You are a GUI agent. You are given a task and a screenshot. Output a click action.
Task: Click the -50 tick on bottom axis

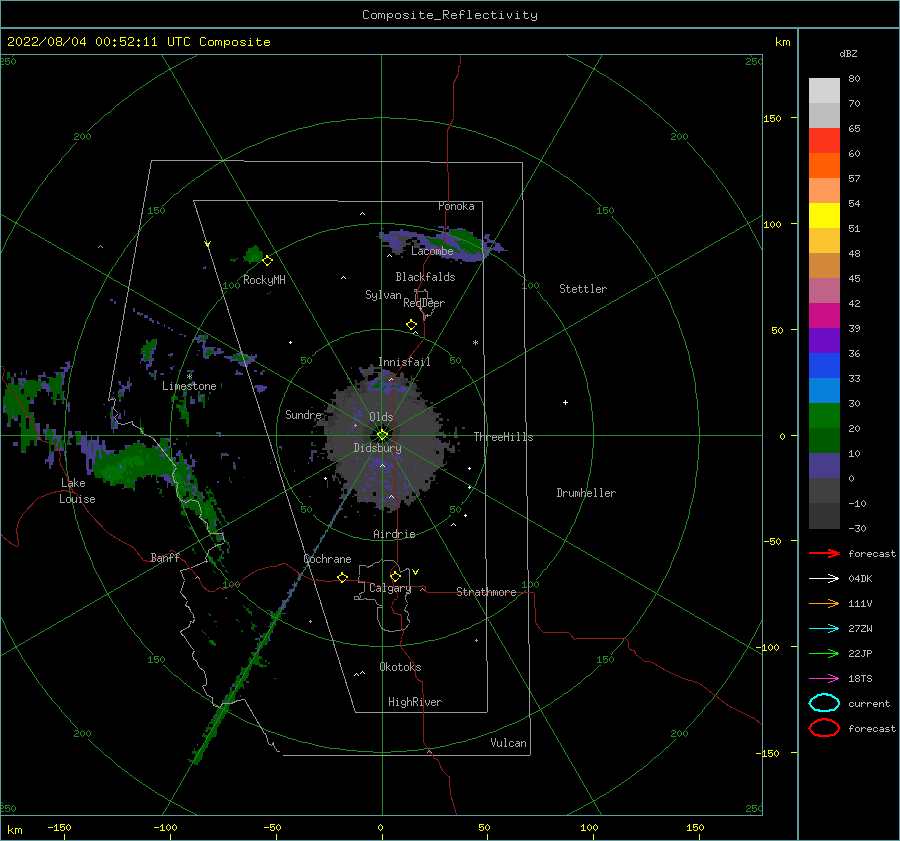coord(272,827)
